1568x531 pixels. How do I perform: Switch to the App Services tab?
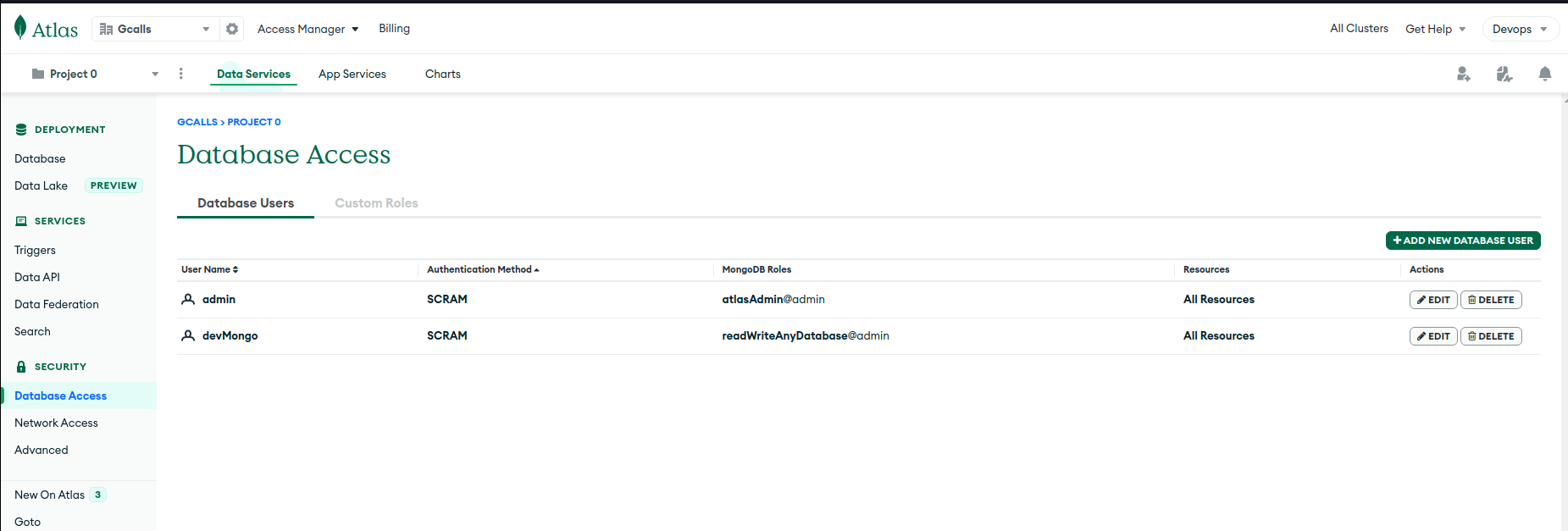coord(352,74)
